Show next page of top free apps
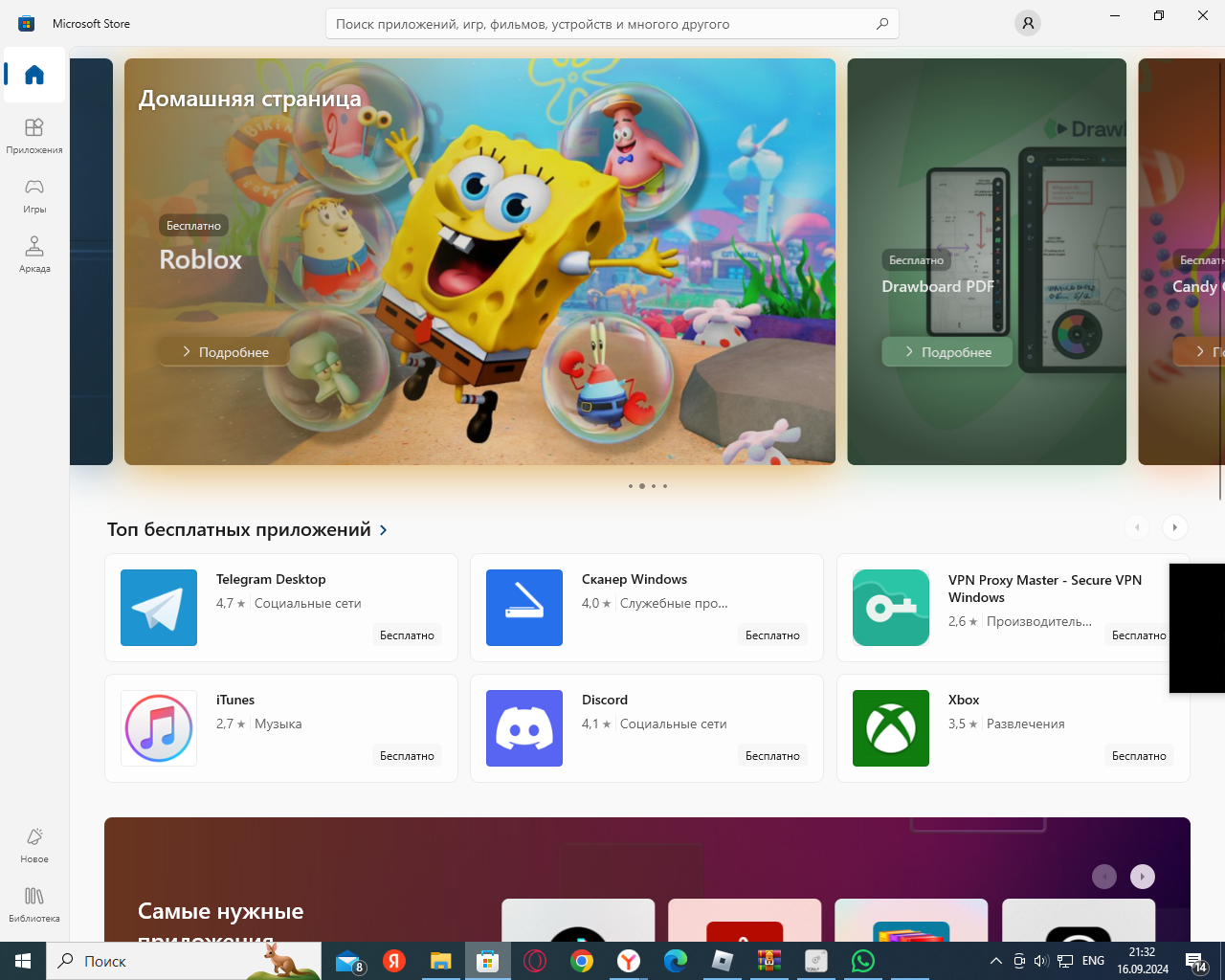The image size is (1225, 980). pyautogui.click(x=1174, y=527)
